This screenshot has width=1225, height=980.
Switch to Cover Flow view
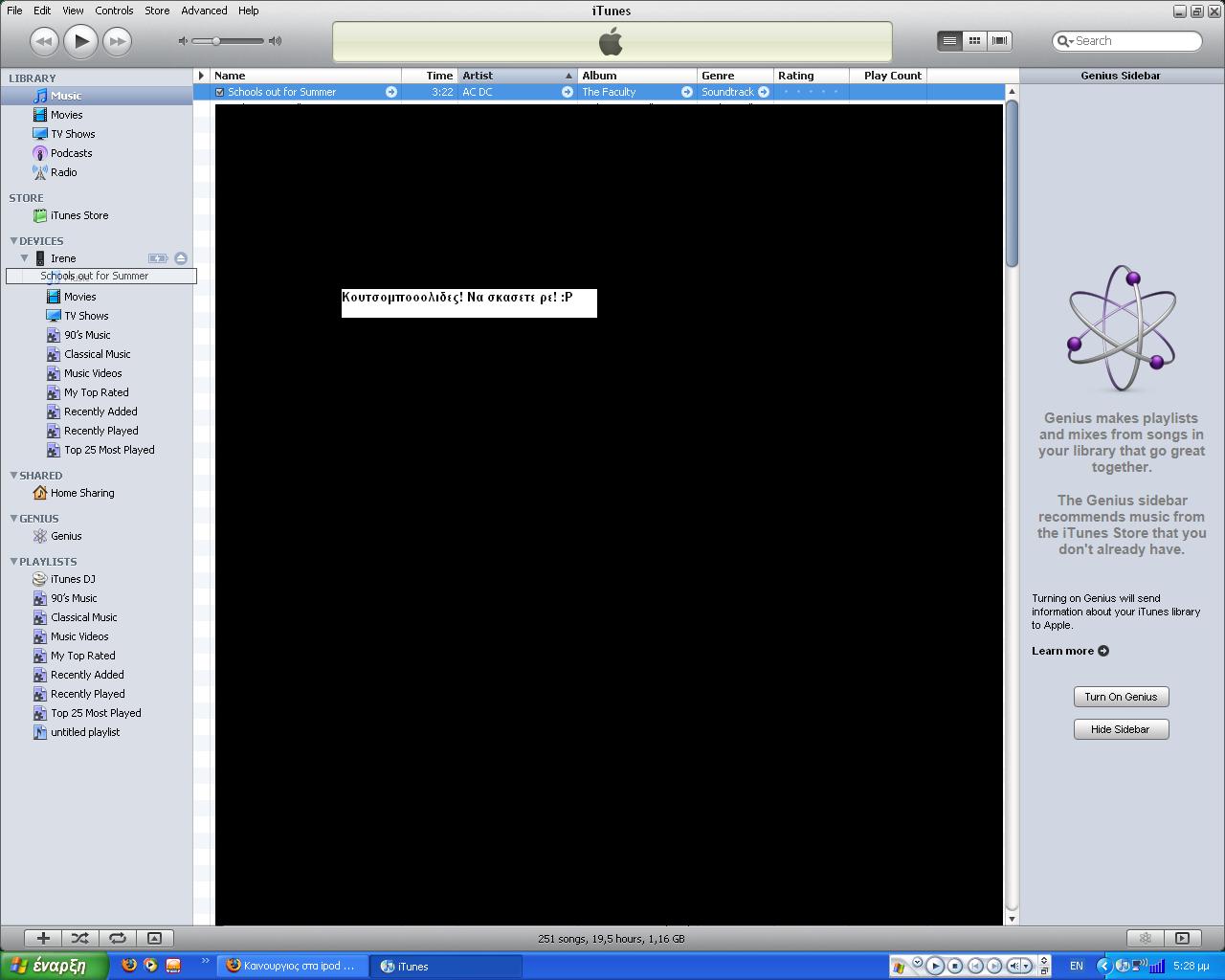point(999,40)
